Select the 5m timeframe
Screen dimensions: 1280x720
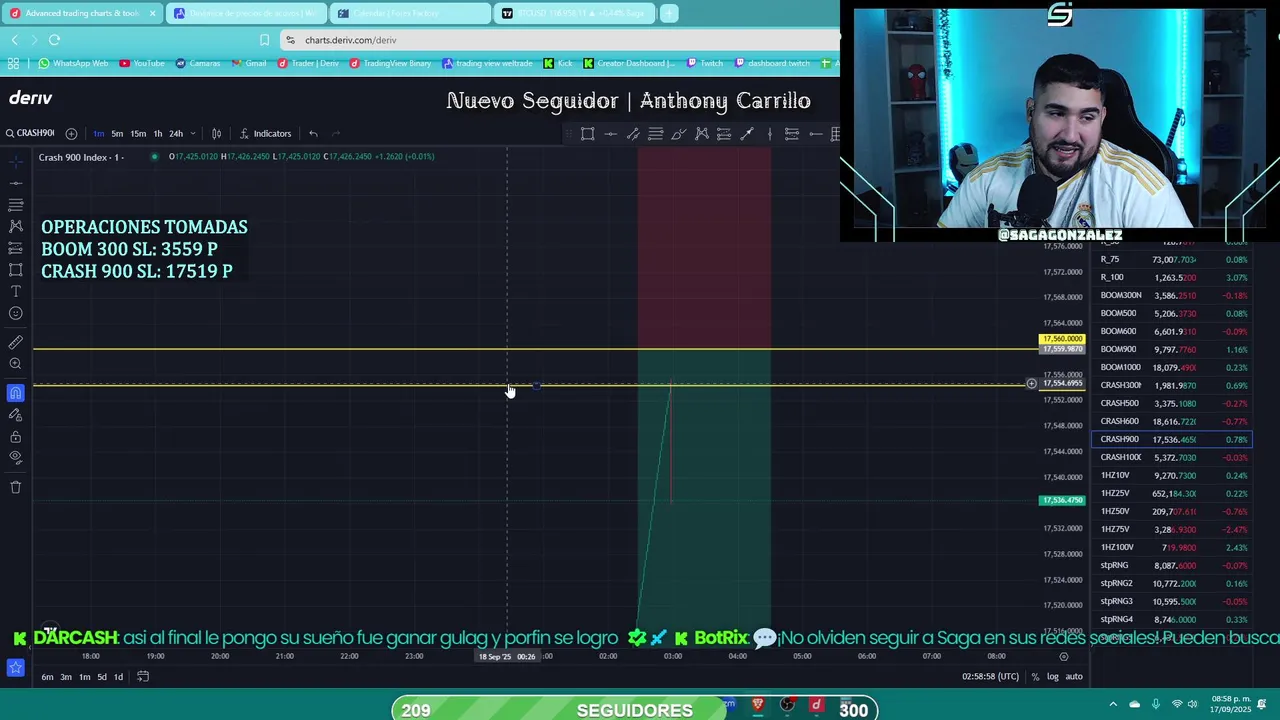pos(117,133)
